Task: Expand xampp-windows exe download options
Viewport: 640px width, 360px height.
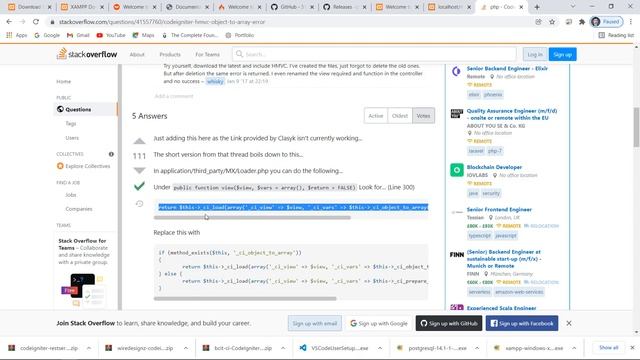Action: (574, 348)
